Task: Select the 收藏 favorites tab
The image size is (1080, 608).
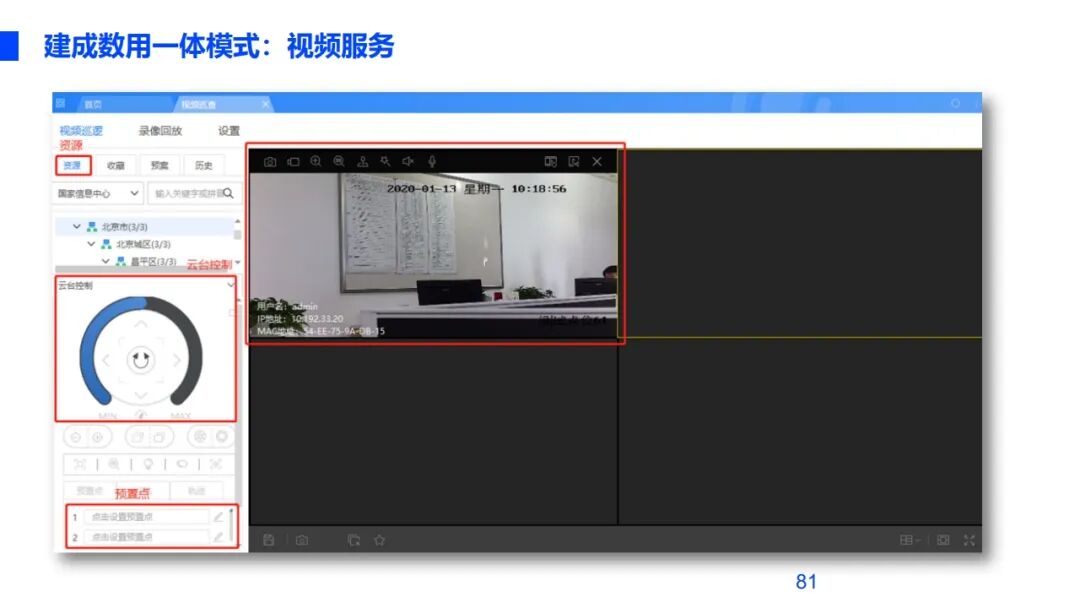Action: [x=116, y=165]
